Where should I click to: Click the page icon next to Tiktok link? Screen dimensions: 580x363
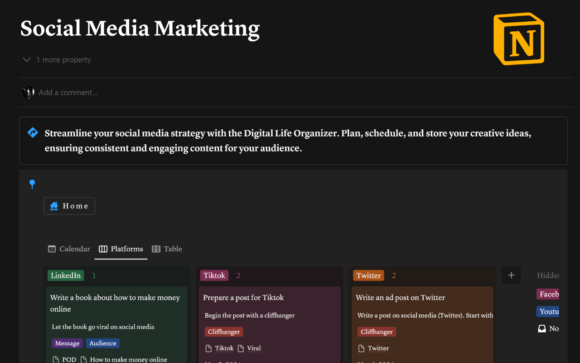click(209, 348)
